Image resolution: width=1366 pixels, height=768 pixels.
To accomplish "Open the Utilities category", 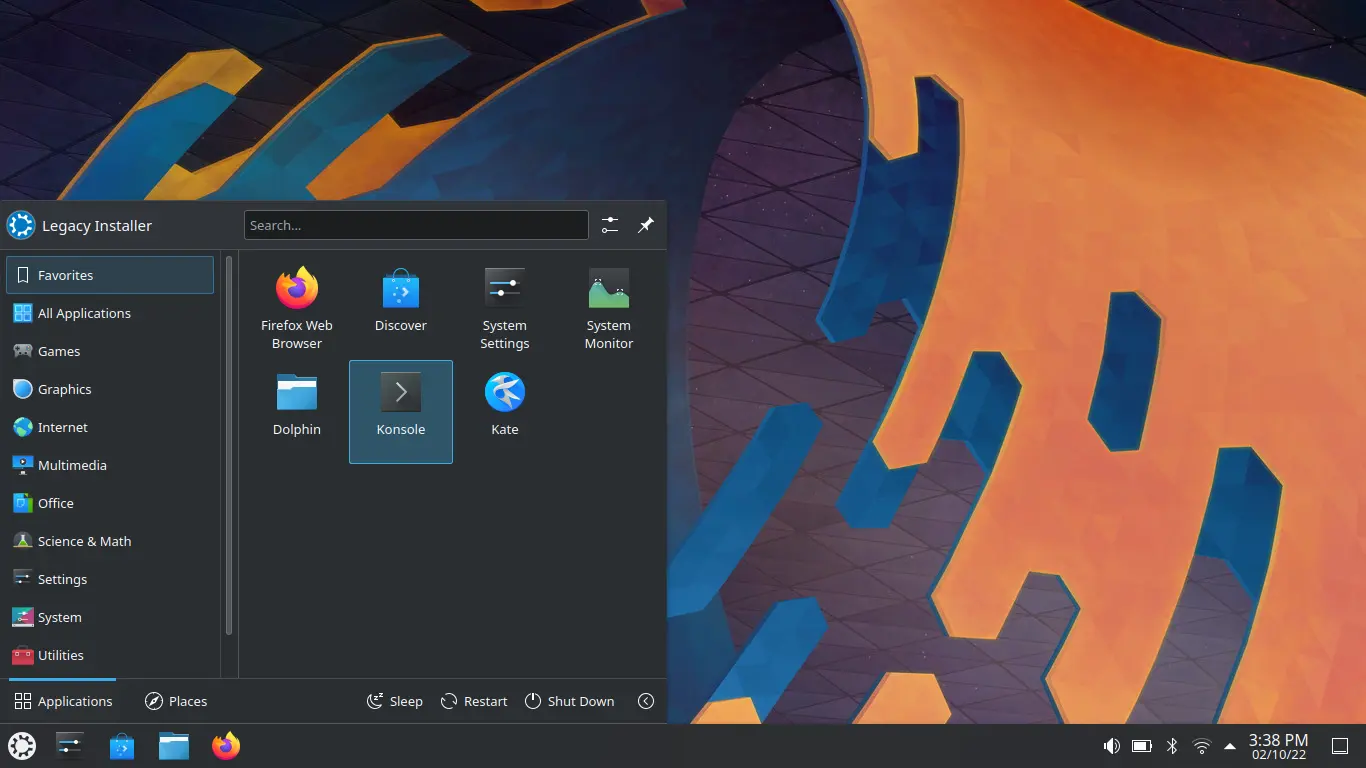I will [x=110, y=655].
